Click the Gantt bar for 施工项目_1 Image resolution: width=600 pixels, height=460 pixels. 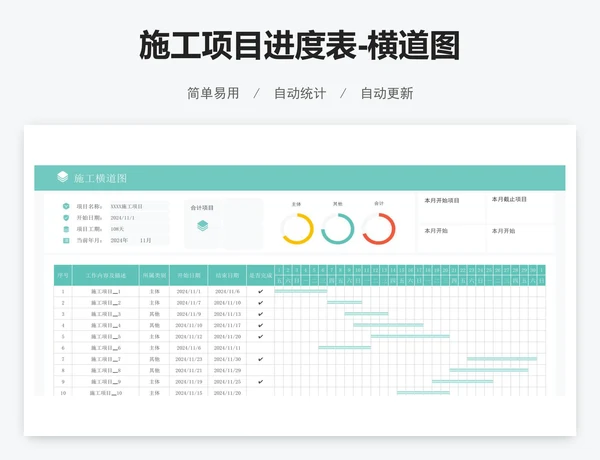[x=301, y=291]
